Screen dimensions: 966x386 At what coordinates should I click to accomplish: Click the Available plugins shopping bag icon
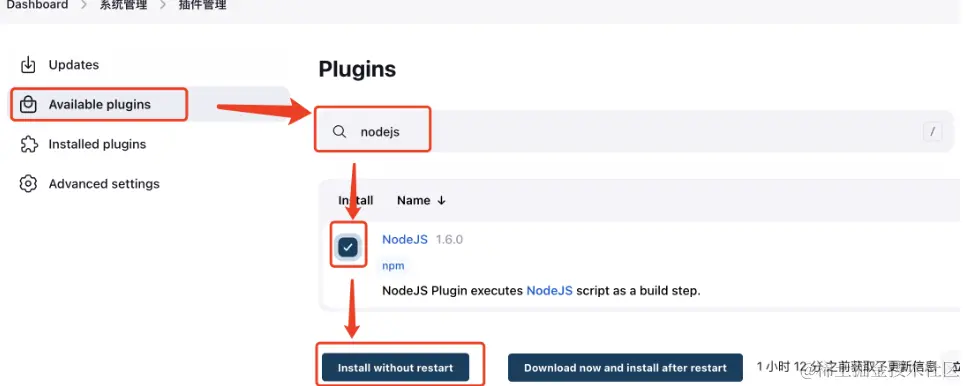[28, 105]
